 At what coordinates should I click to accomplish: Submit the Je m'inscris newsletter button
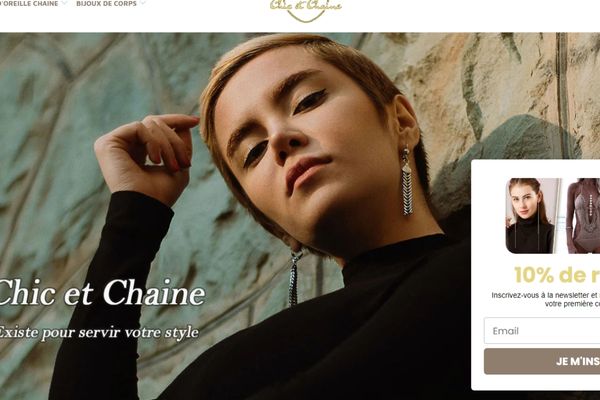coord(542,361)
